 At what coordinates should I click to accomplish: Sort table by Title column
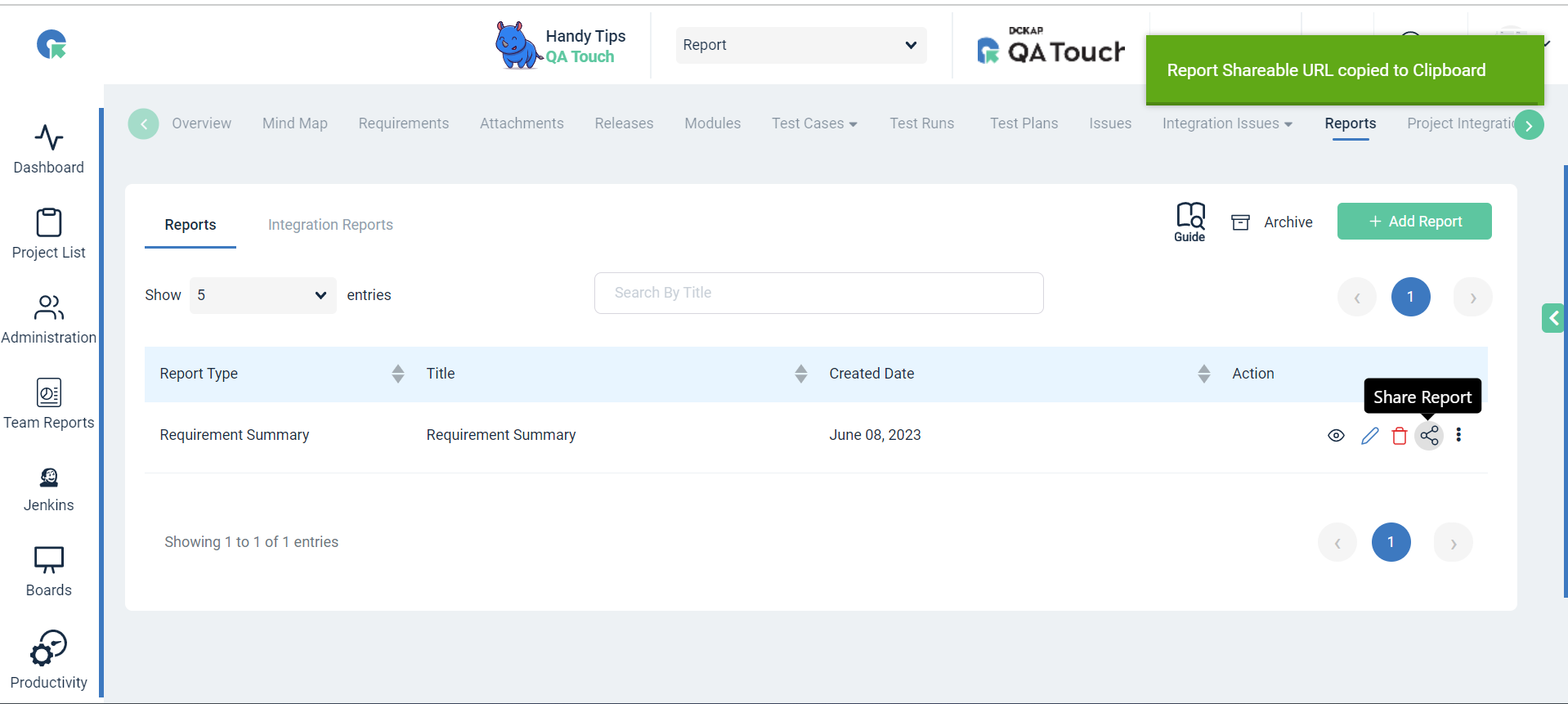click(801, 374)
